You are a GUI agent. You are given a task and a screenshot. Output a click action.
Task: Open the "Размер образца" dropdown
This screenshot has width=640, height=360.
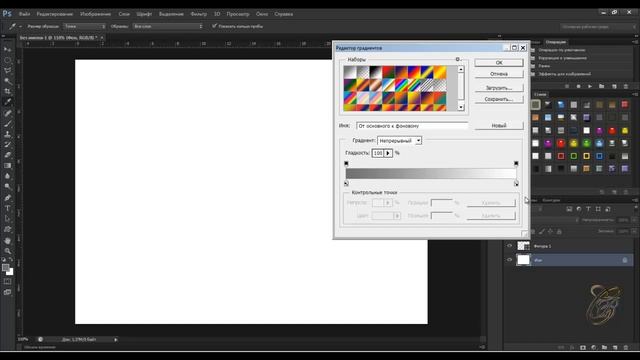tap(85, 26)
